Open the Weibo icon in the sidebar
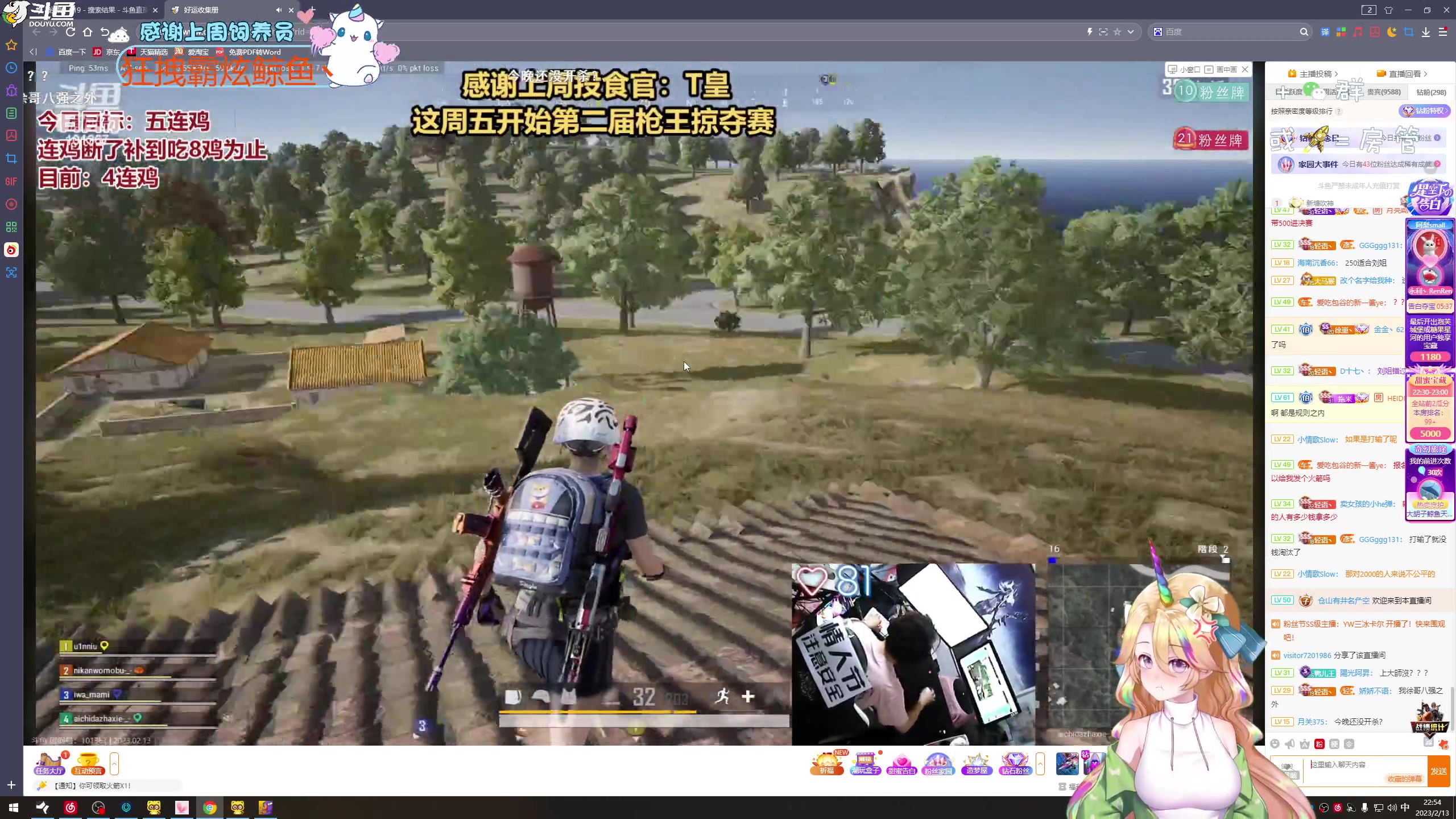 pos(11,250)
